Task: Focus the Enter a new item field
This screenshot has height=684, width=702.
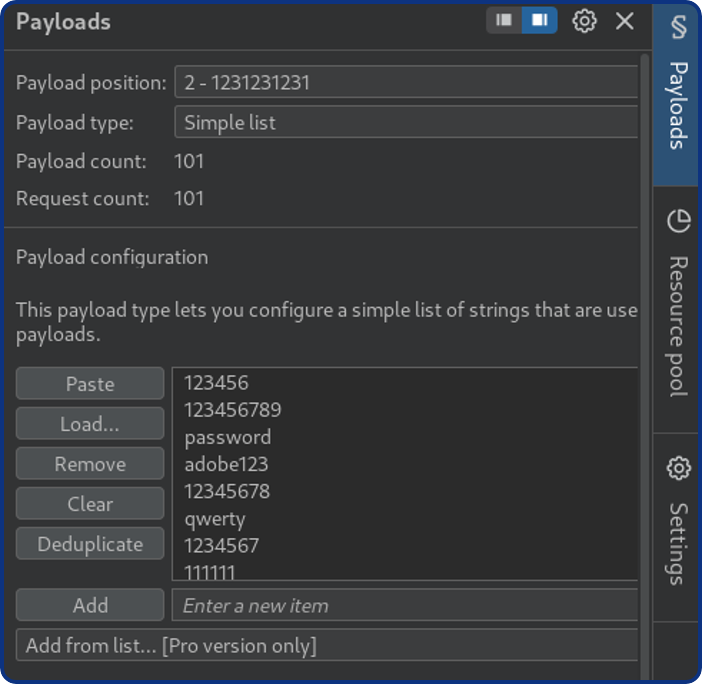Action: (x=405, y=605)
